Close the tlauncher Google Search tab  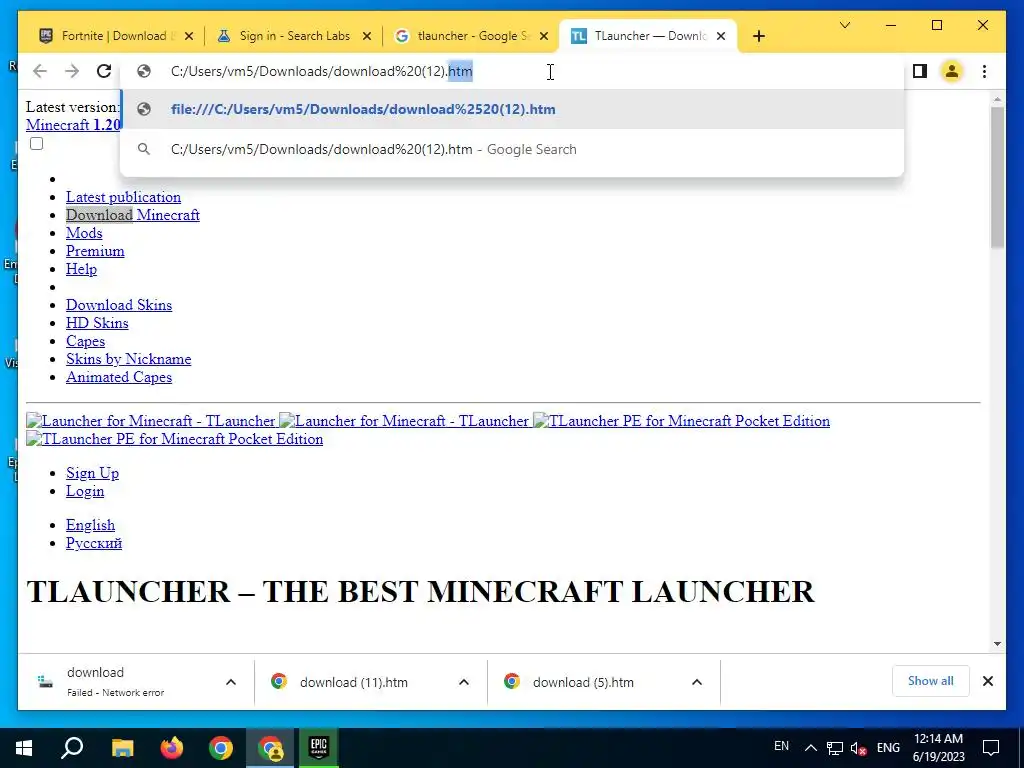click(544, 36)
